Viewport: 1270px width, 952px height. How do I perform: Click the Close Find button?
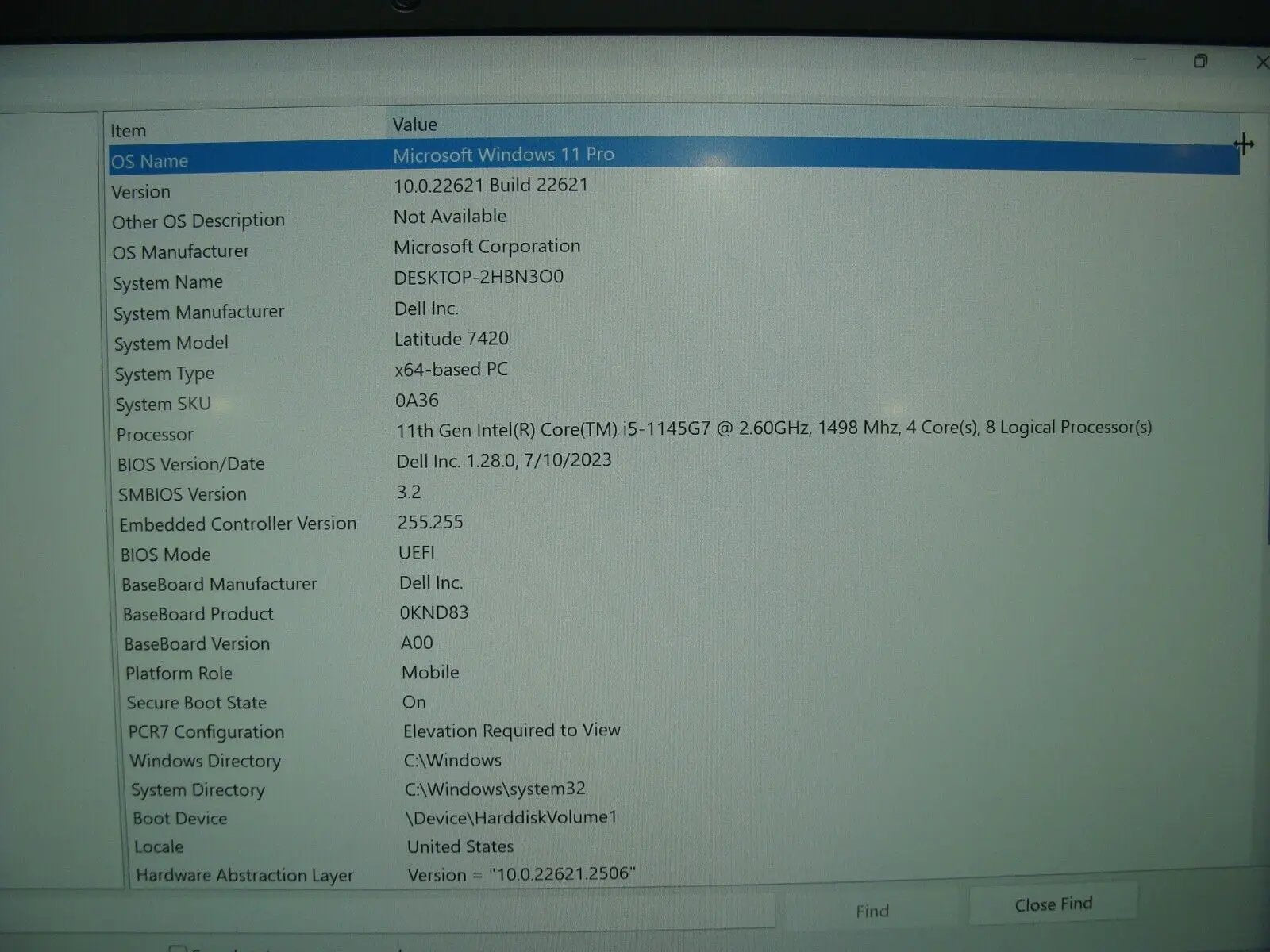1053,904
